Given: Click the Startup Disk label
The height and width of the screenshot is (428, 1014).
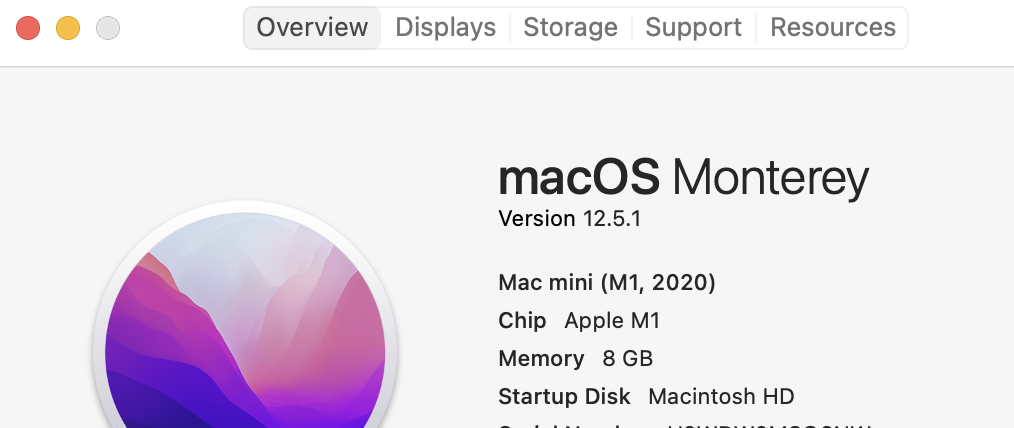Looking at the screenshot, I should point(565,396).
